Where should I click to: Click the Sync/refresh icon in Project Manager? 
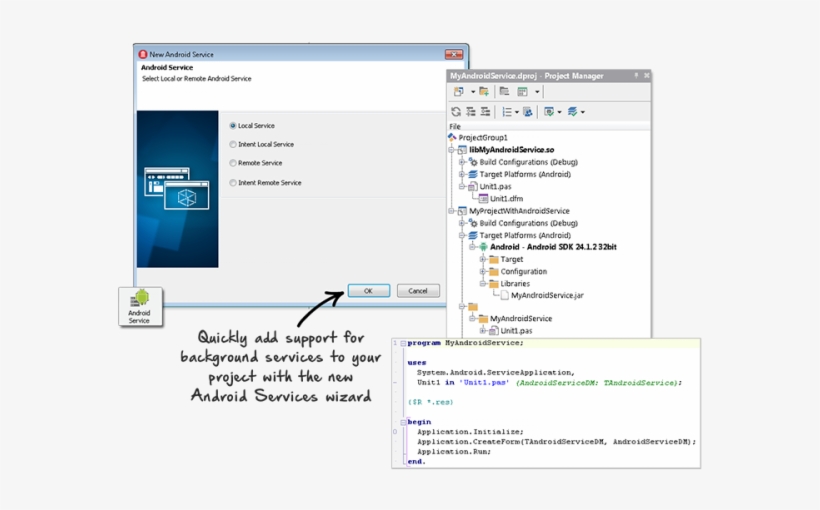tap(456, 111)
